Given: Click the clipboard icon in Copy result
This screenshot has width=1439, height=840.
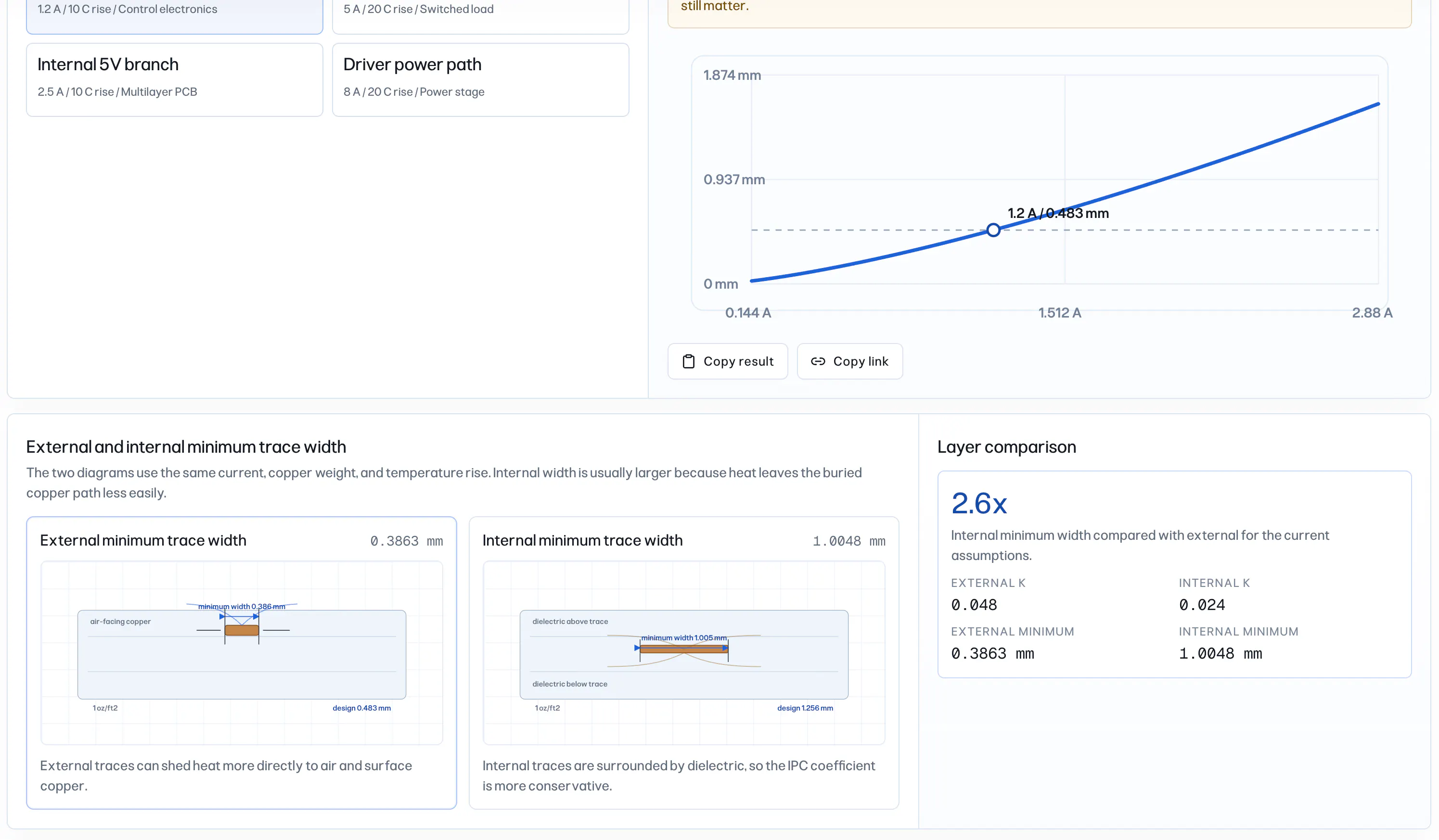Looking at the screenshot, I should tap(689, 361).
